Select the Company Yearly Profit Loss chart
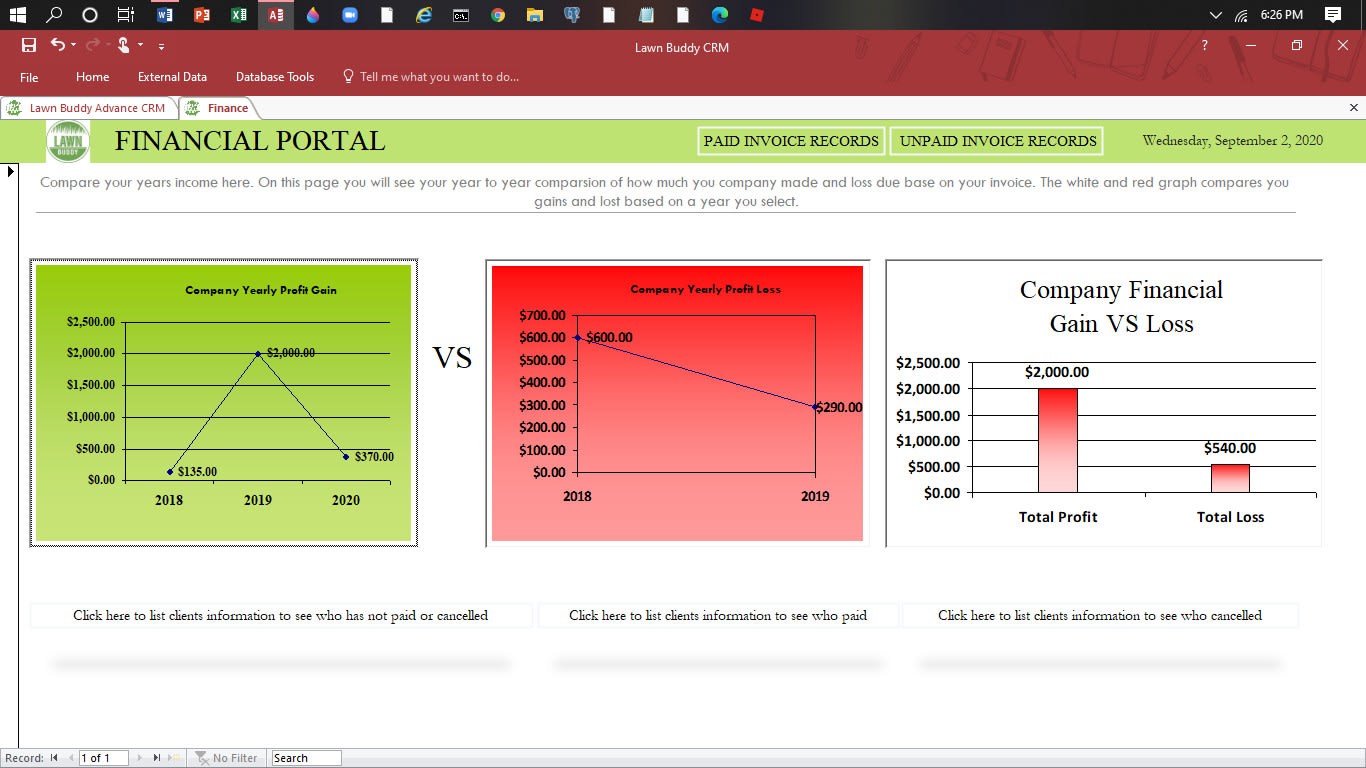 [677, 403]
